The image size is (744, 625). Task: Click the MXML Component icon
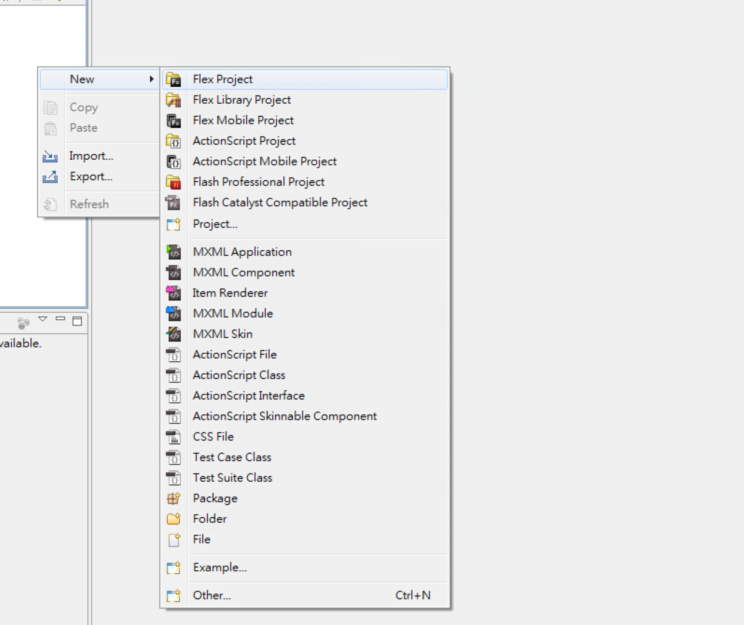coord(174,273)
